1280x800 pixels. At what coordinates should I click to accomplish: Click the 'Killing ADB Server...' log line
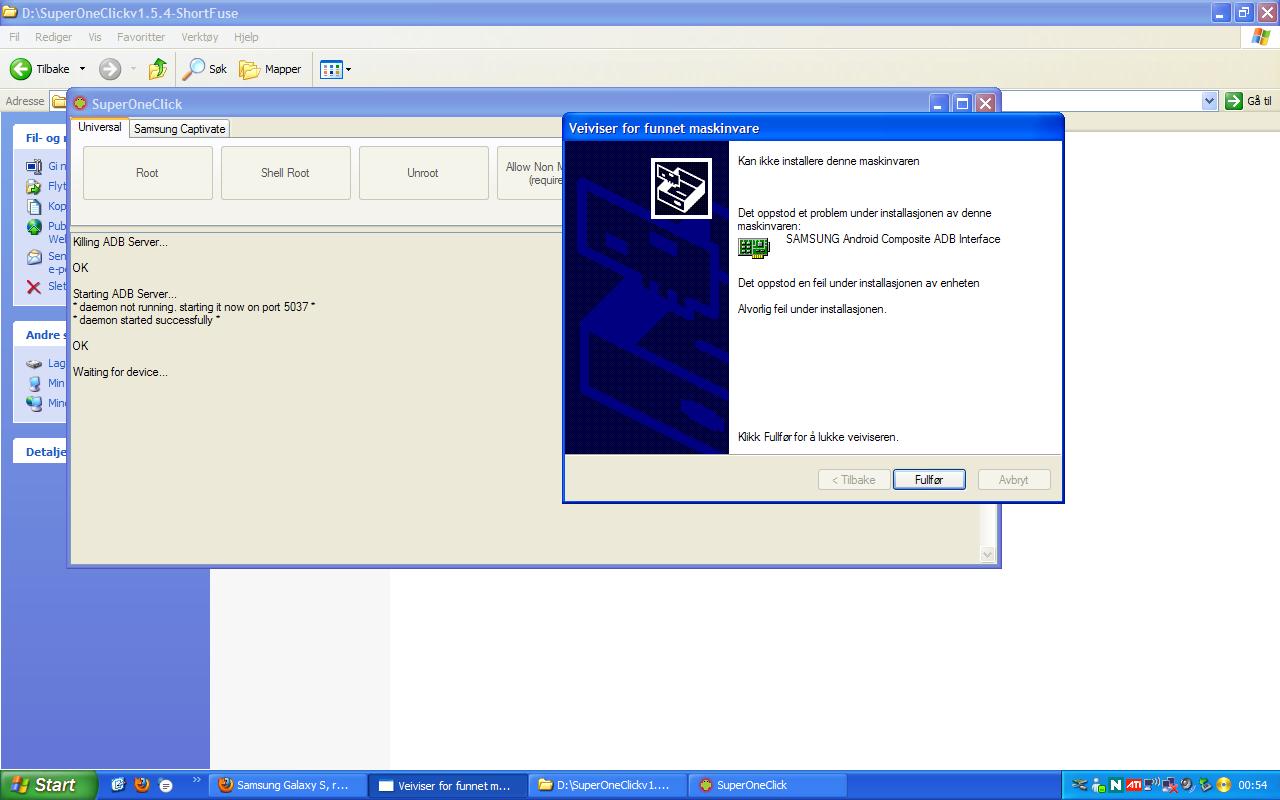(120, 242)
